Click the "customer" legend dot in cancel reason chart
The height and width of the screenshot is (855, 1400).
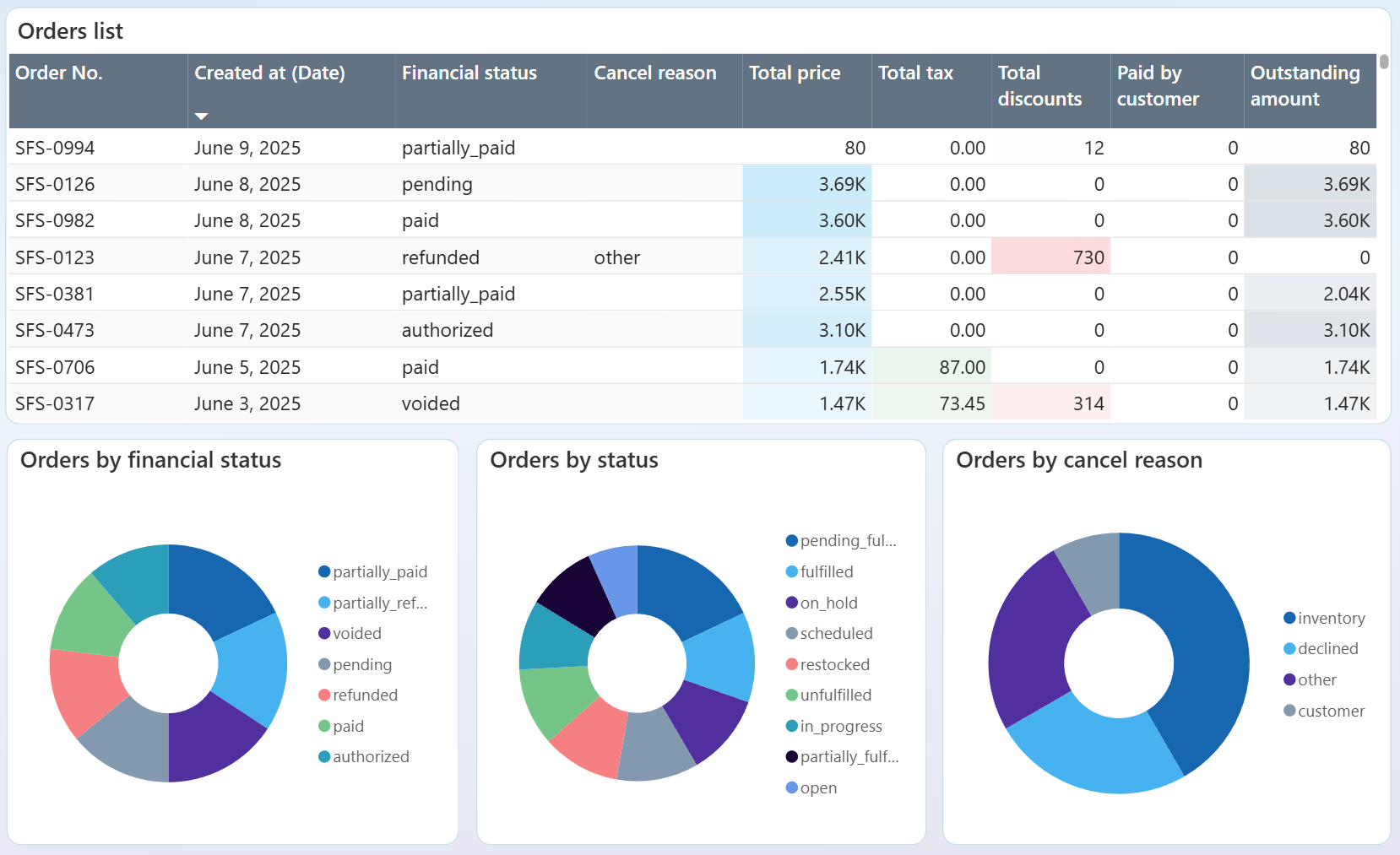coord(1288,711)
